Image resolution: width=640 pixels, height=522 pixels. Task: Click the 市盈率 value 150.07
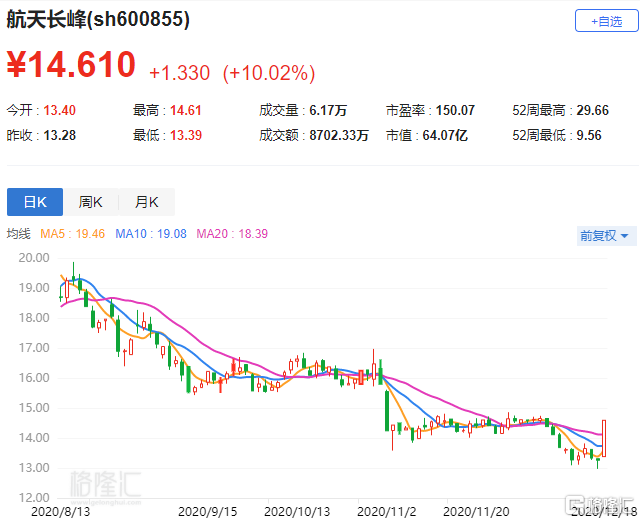point(453,110)
